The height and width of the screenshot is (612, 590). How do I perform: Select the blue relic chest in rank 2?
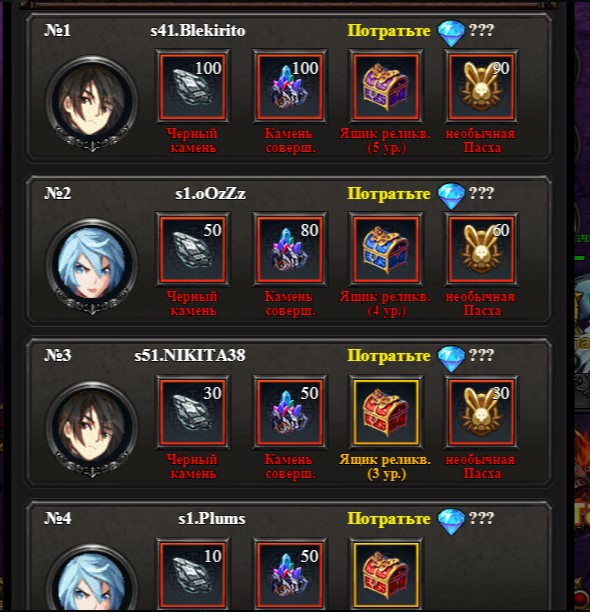point(386,249)
